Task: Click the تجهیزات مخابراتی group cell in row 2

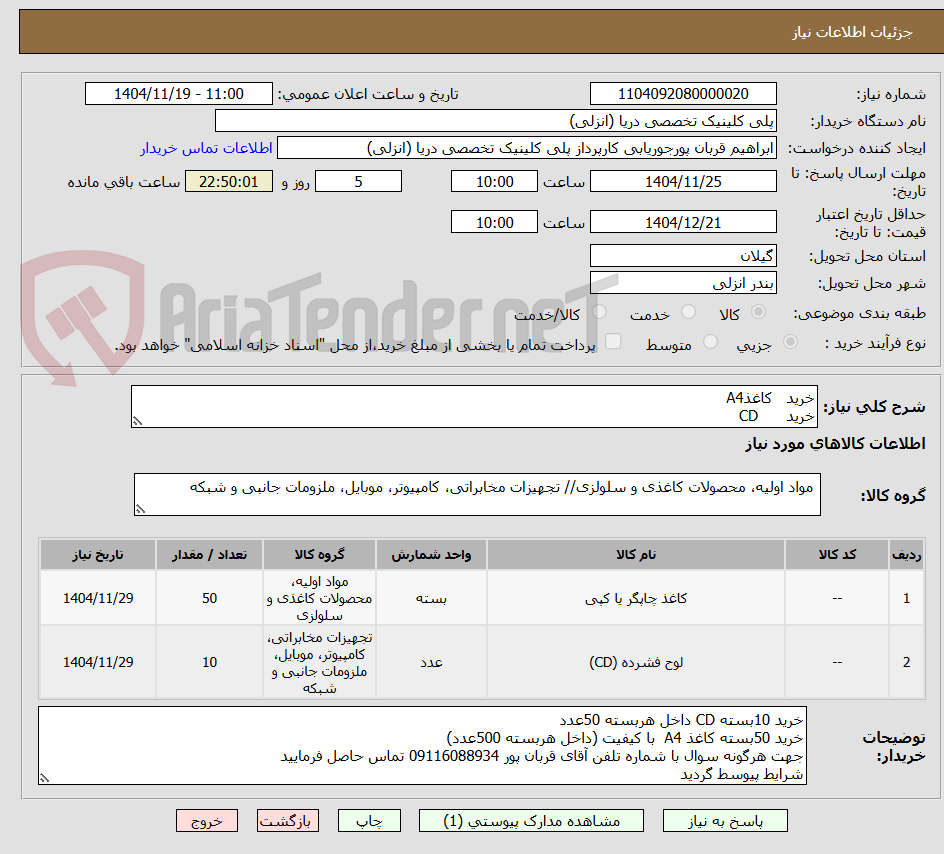Action: [x=319, y=662]
